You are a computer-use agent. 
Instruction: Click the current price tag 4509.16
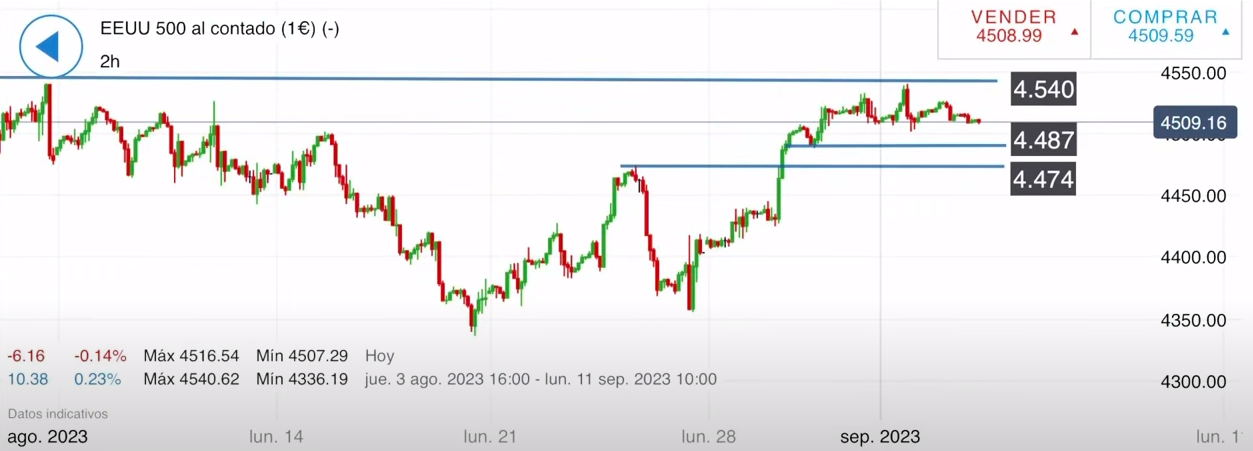(1189, 123)
